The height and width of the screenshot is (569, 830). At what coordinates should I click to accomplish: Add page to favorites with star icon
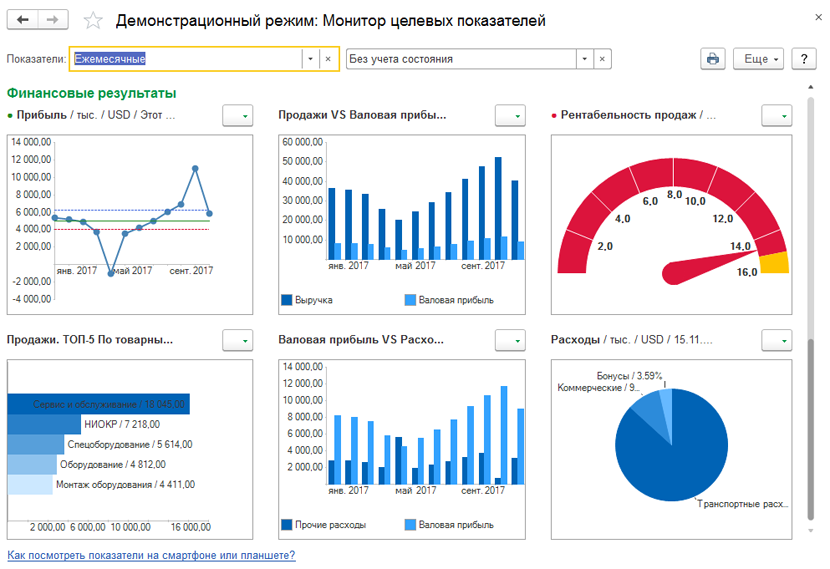pyautogui.click(x=93, y=21)
